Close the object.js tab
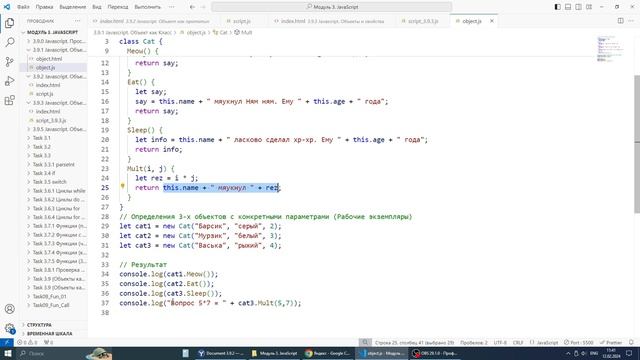Image resolution: width=640 pixels, height=360 pixels. (492, 21)
